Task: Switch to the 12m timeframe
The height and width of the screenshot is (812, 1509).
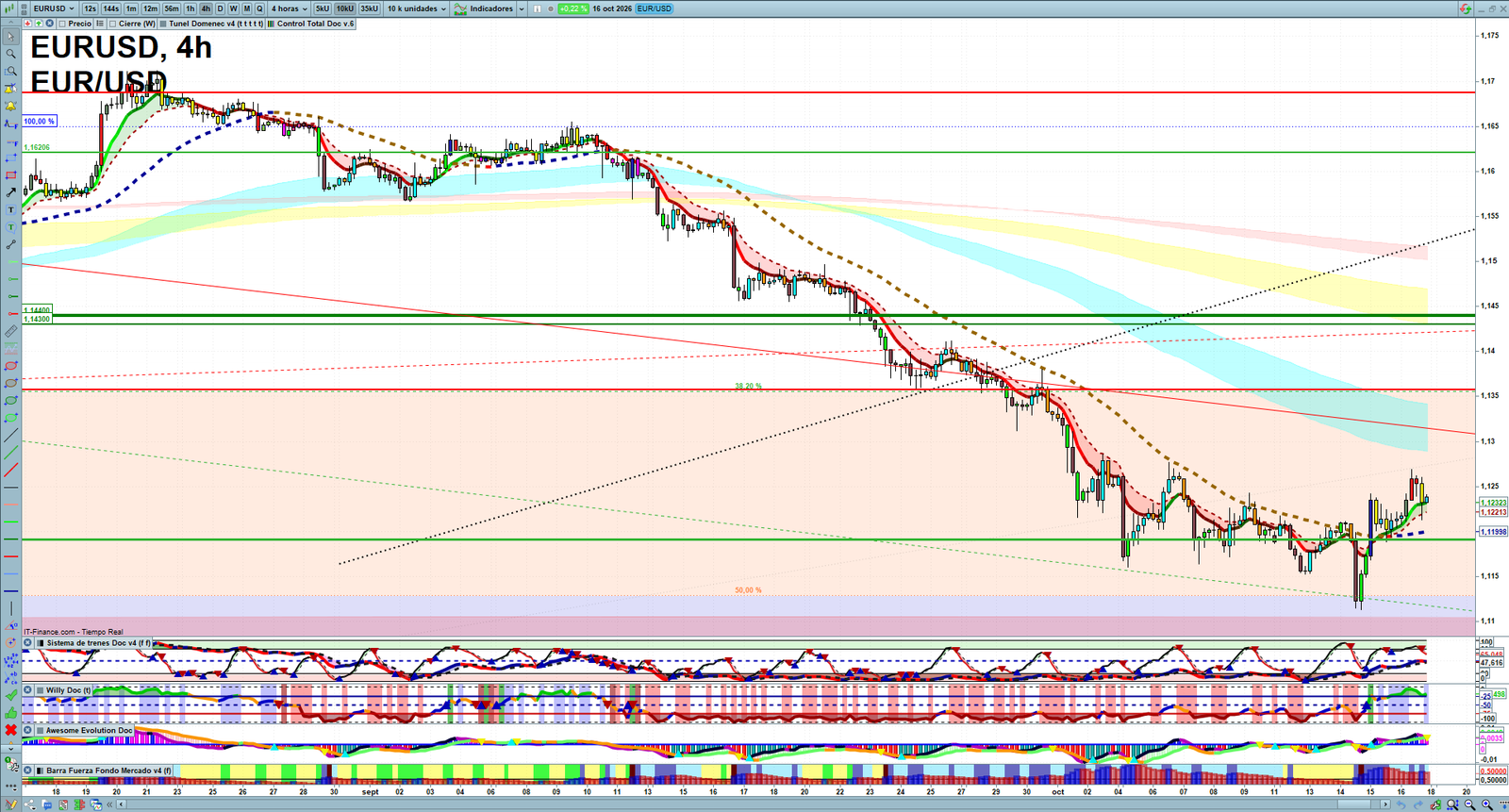Action: [x=150, y=8]
